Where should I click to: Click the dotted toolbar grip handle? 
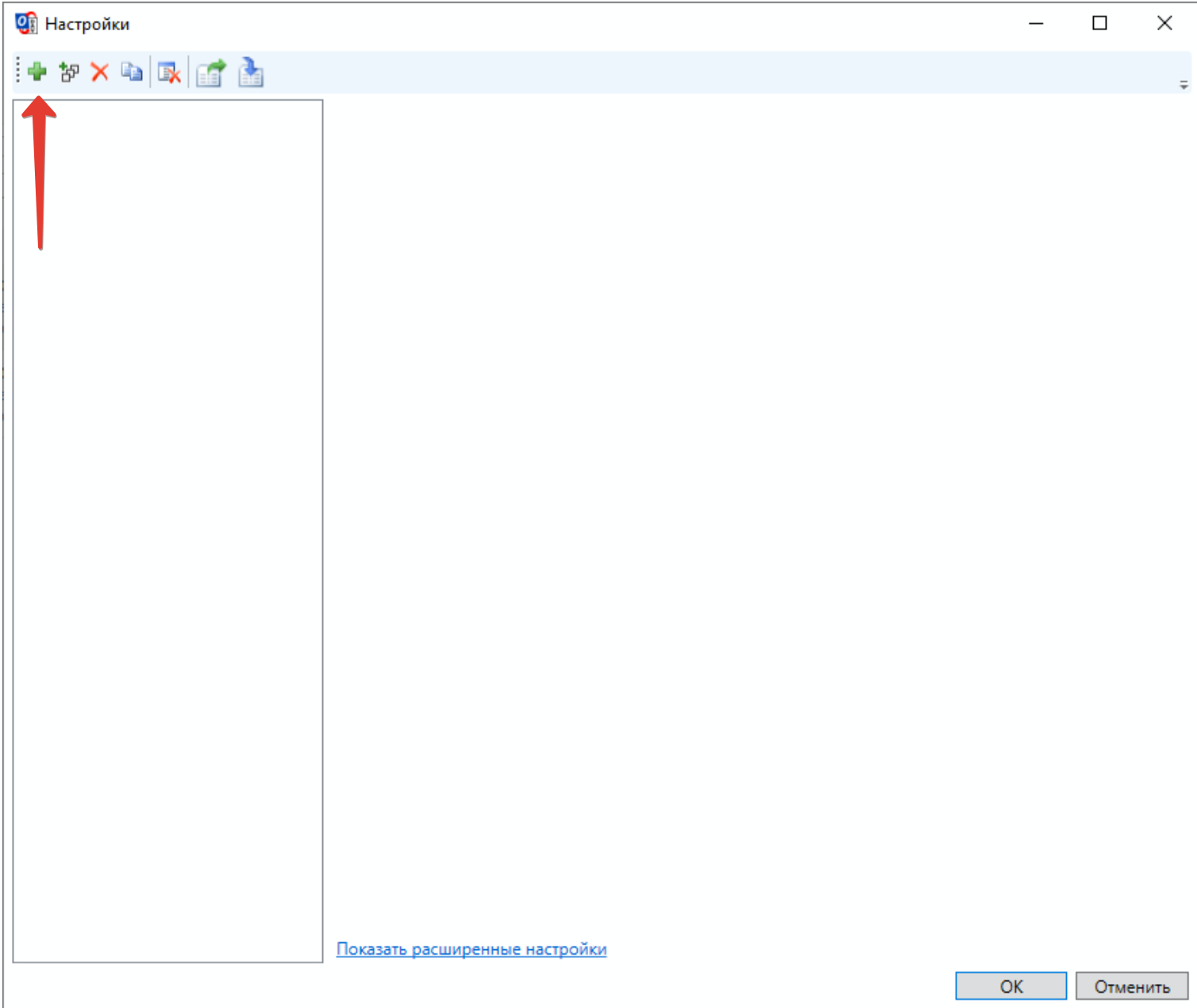pyautogui.click(x=17, y=72)
